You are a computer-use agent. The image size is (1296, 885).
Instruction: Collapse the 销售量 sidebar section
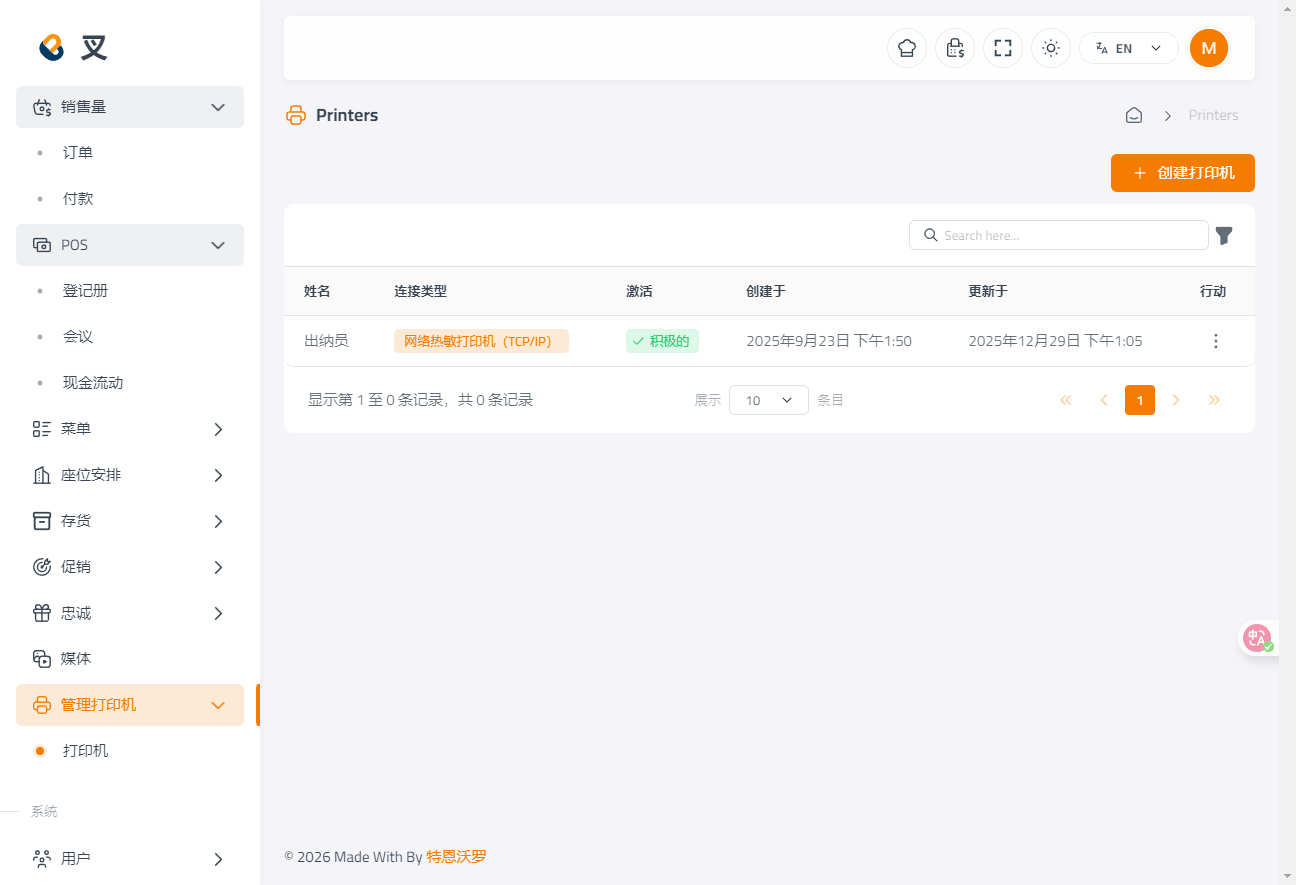click(130, 107)
